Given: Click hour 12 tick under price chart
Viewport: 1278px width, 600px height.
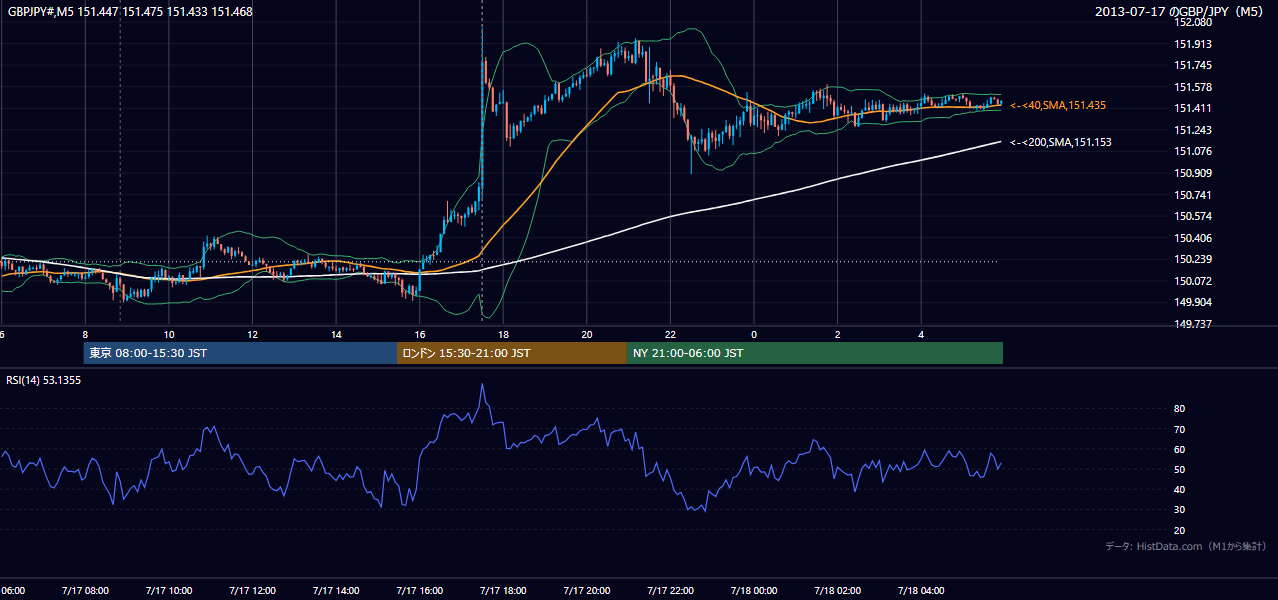Looking at the screenshot, I should click(252, 334).
